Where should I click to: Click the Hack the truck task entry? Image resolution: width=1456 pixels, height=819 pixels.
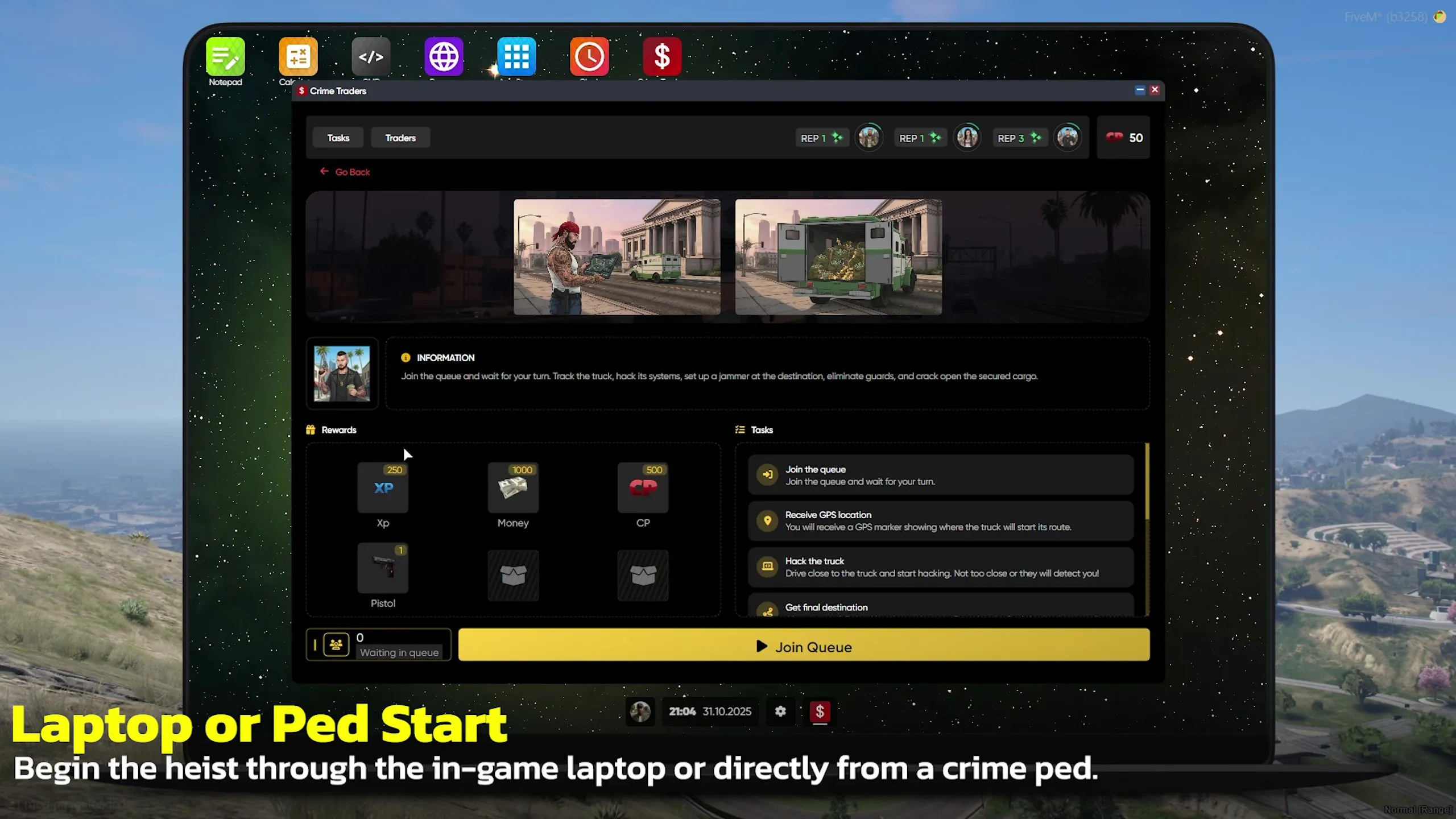(x=940, y=567)
